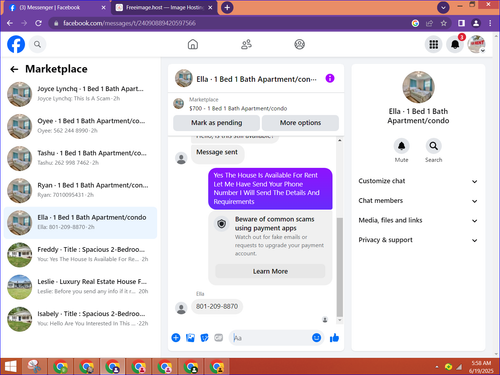Open Freddy Spacious 2-Bedroom conversation
This screenshot has height=375, width=500.
coord(80,255)
